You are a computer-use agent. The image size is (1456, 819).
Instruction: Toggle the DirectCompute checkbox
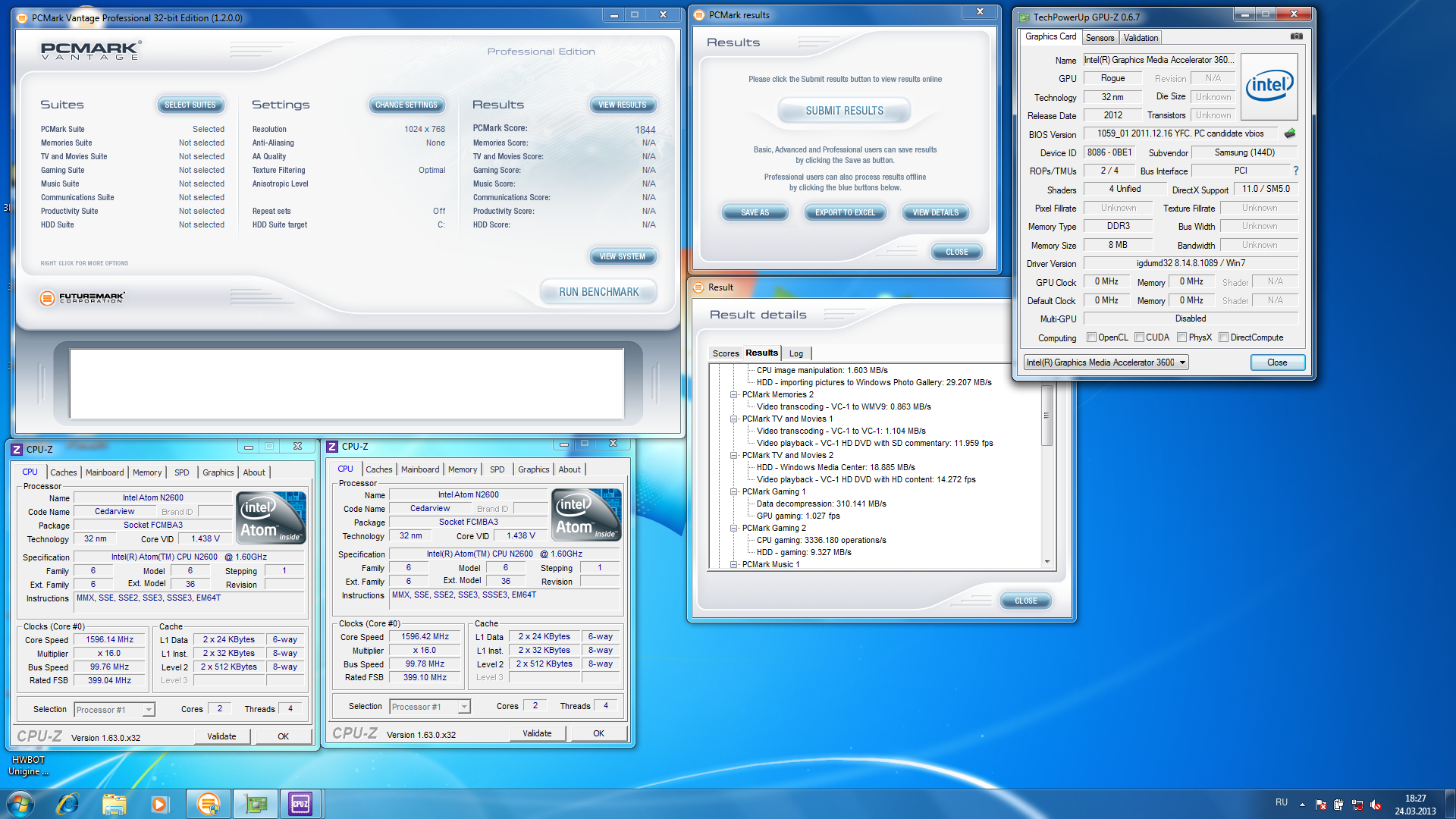coord(1223,337)
